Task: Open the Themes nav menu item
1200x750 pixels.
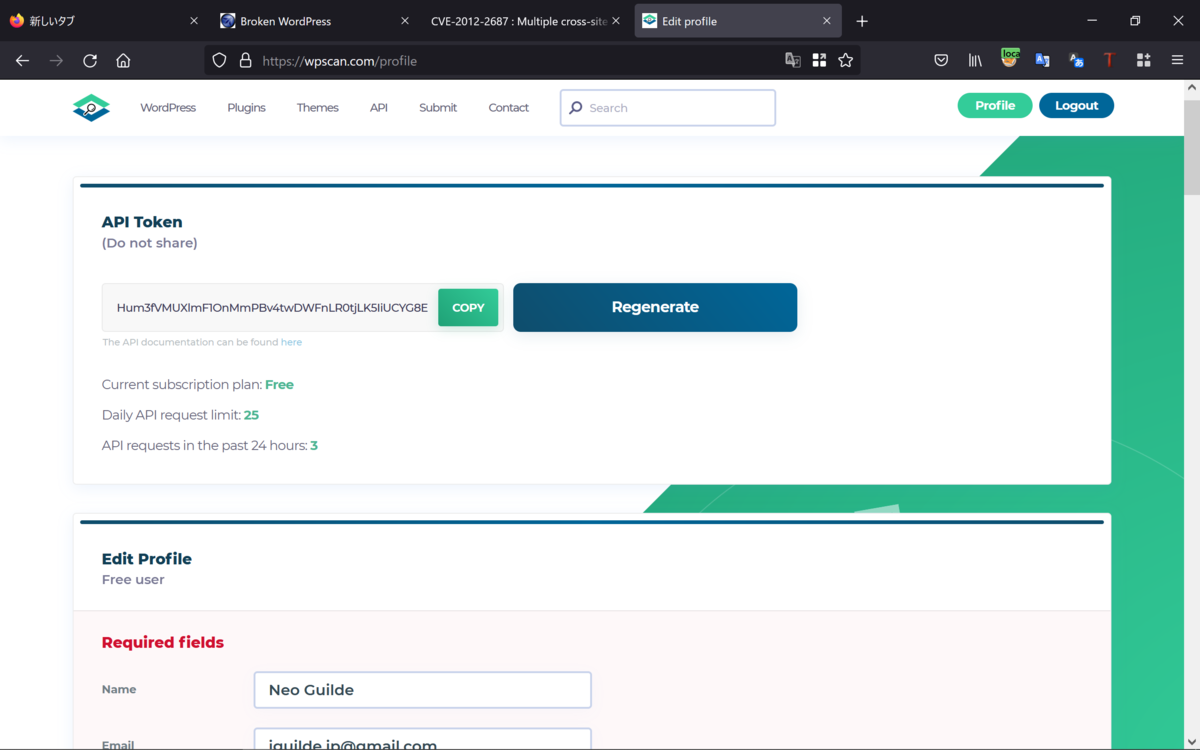Action: (x=317, y=108)
